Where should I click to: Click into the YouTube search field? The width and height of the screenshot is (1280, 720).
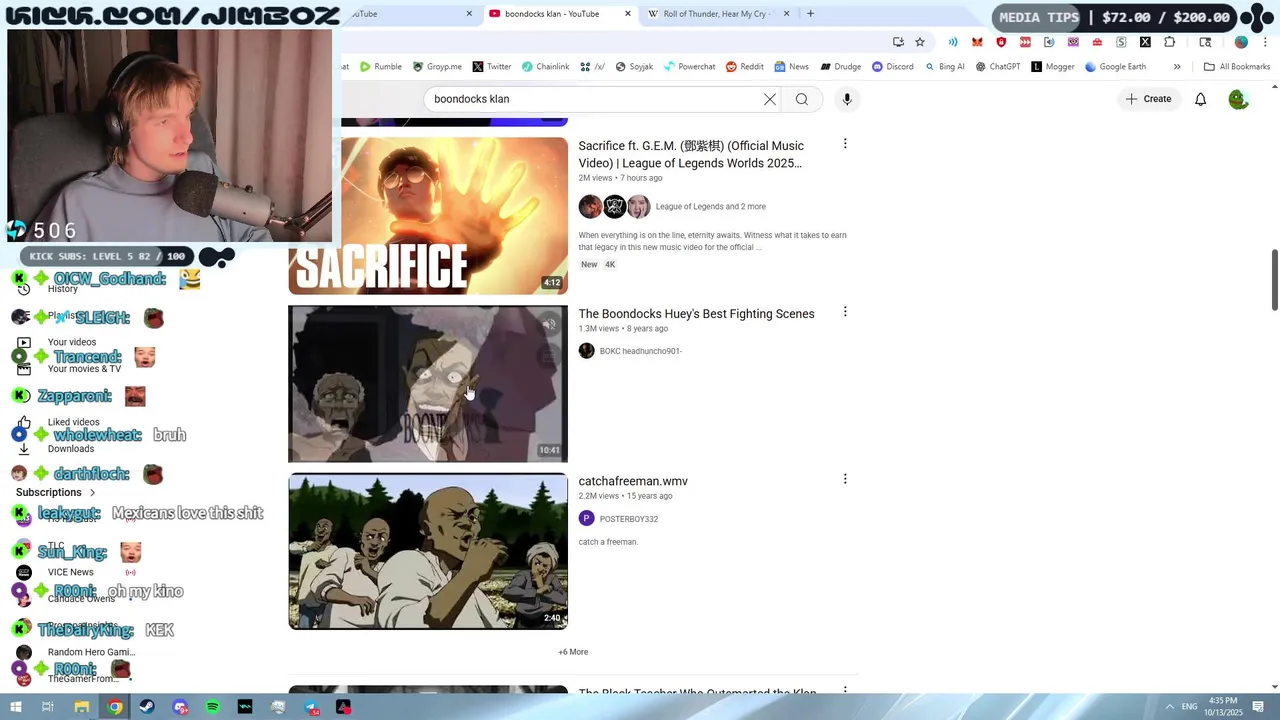[x=595, y=99]
